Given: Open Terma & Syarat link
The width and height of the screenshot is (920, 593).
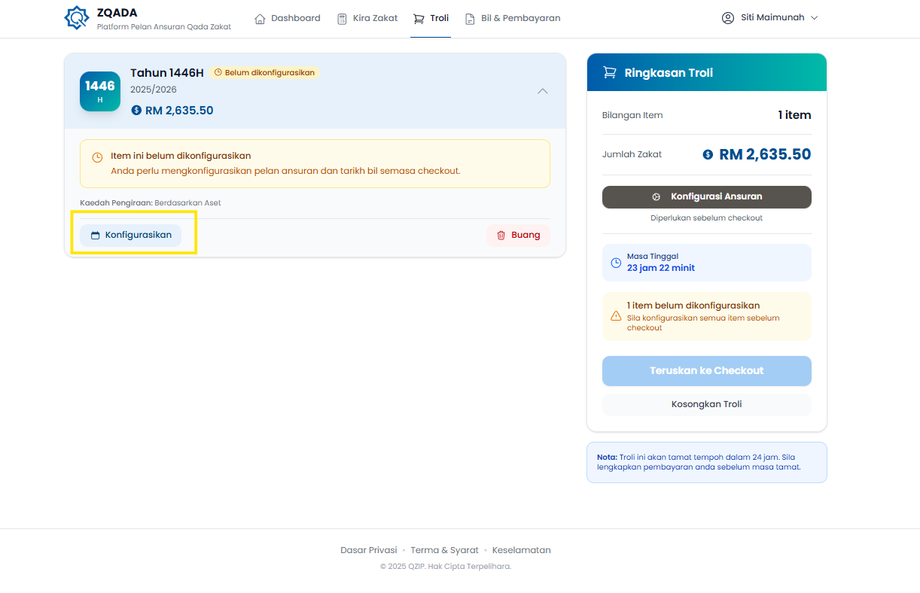Looking at the screenshot, I should point(445,550).
